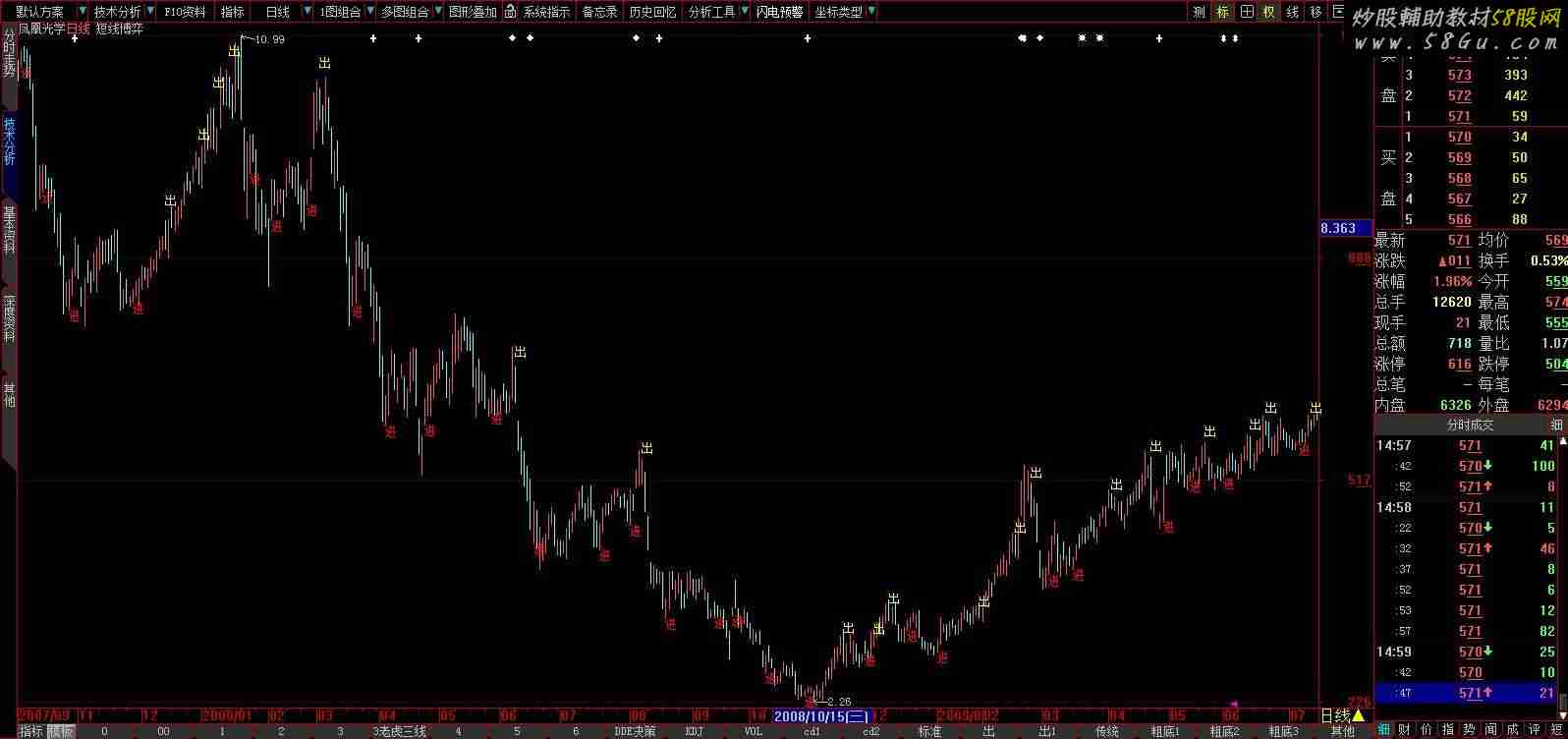Click the magenta arrow marker on timeline
1568x739 pixels.
pos(1234,704)
